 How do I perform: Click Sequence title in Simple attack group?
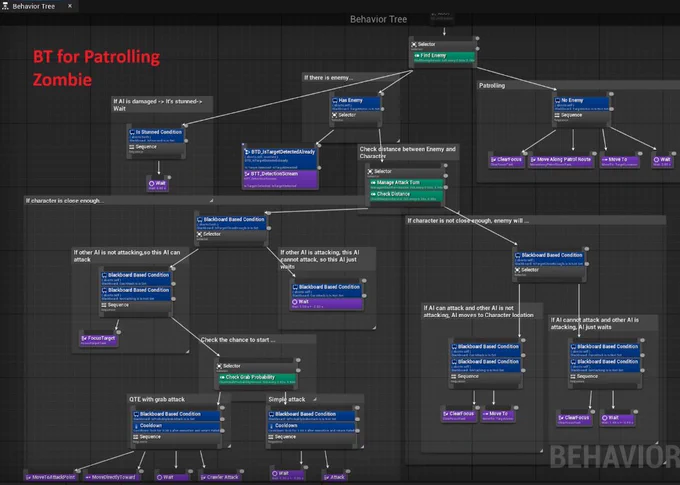tap(285, 436)
